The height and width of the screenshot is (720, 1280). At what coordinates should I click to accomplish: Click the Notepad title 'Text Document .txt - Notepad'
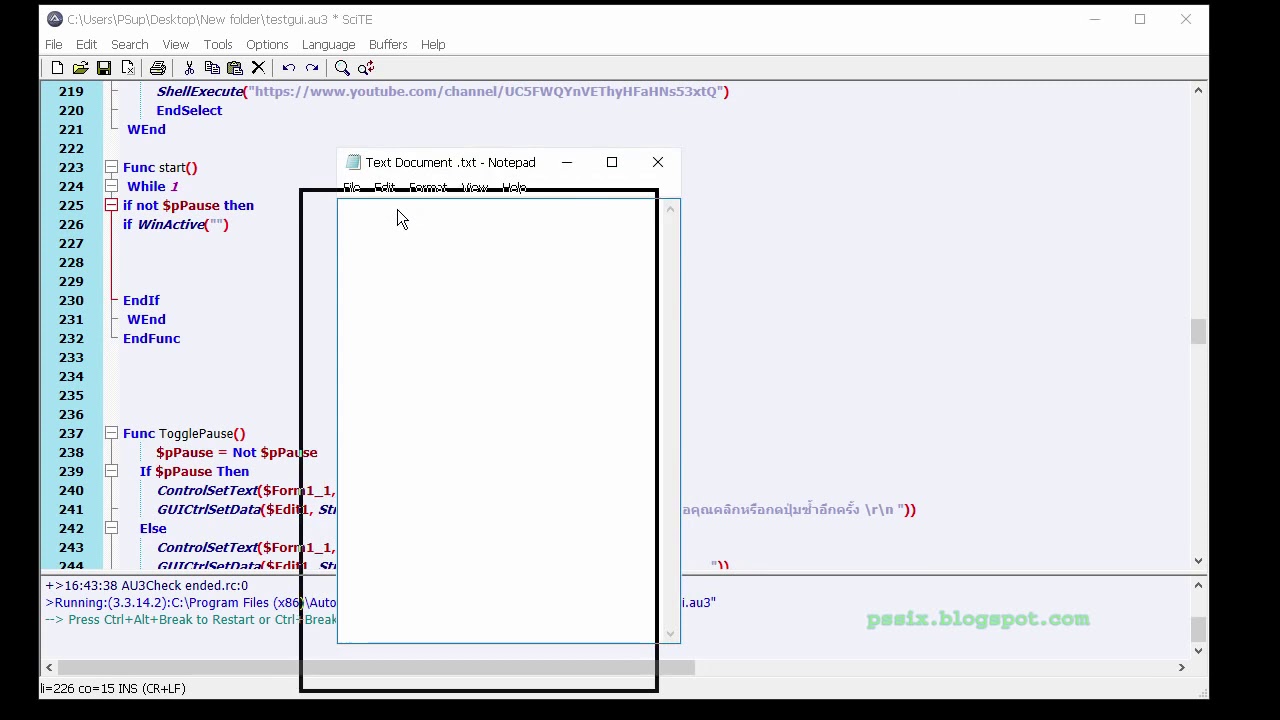pos(450,162)
